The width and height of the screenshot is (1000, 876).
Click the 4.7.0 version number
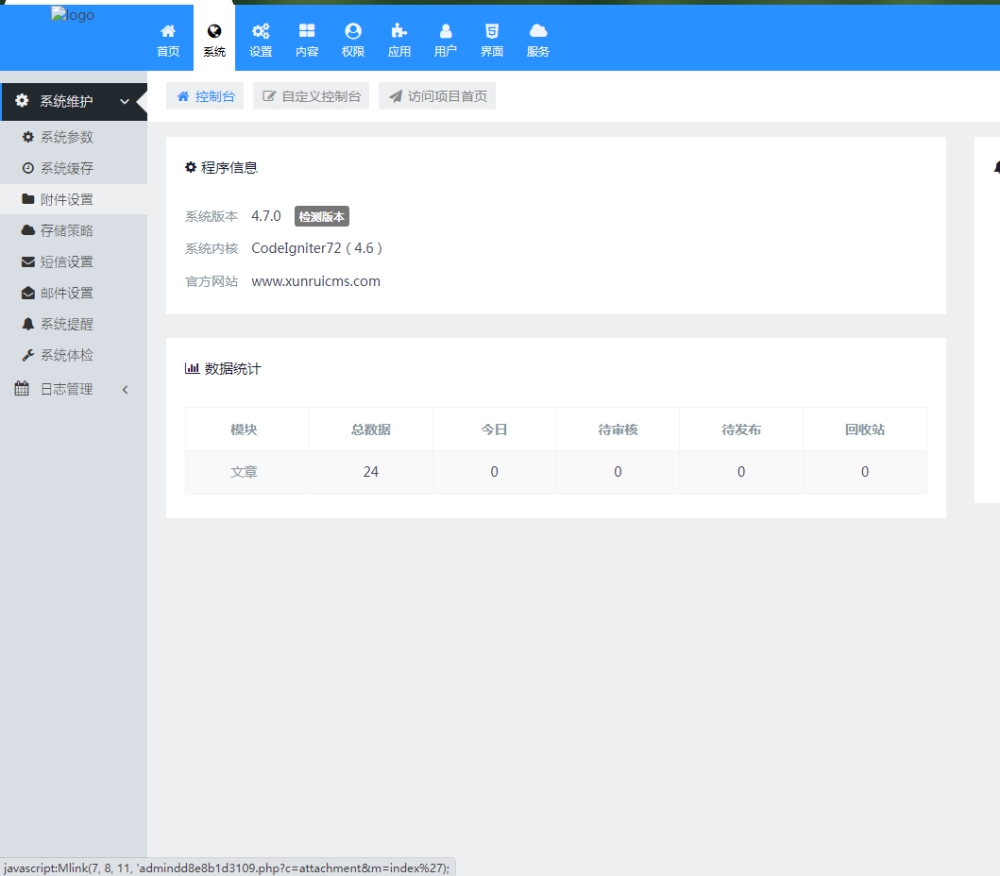[x=266, y=216]
